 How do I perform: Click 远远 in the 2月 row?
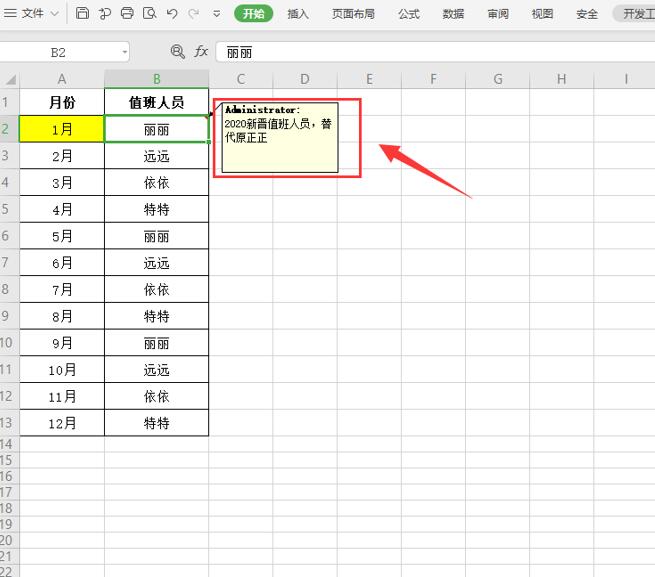coord(157,156)
